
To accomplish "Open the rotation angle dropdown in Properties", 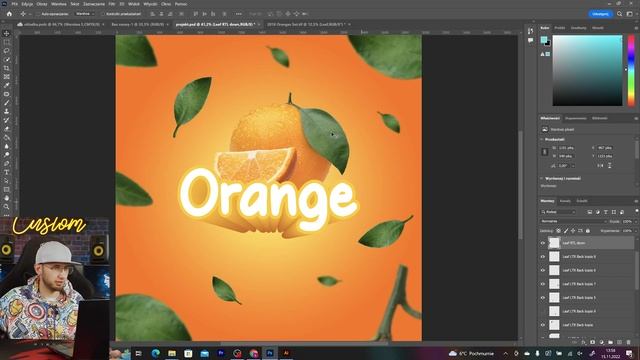I will [x=573, y=166].
